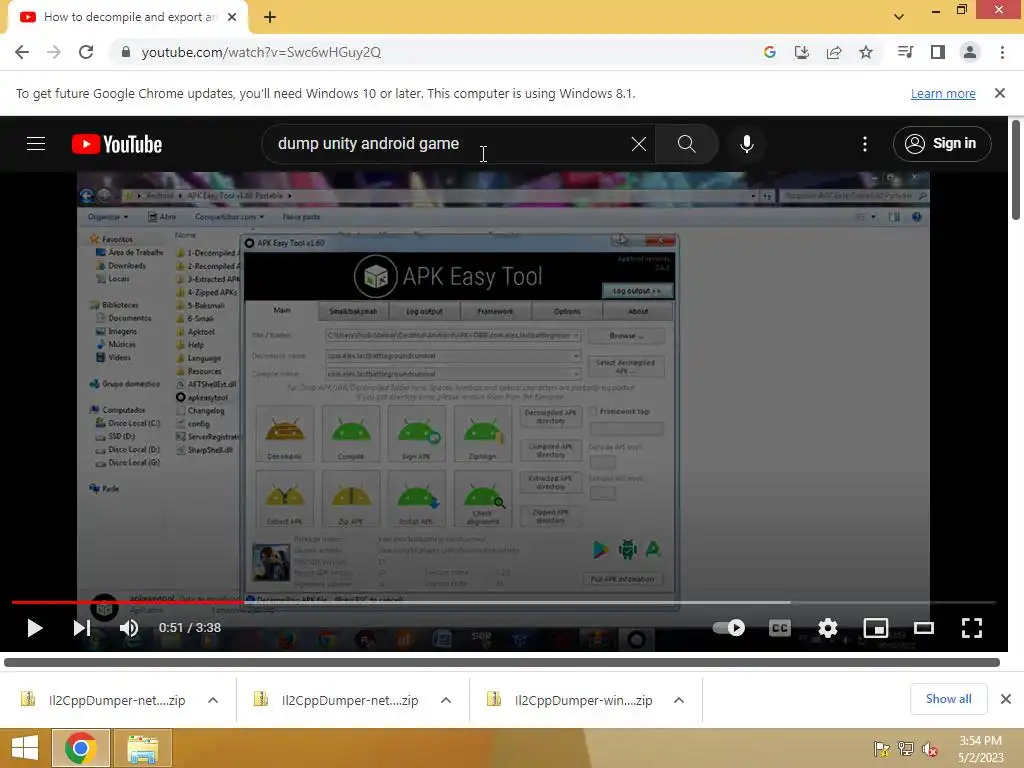Expand options for Il2CppDumper-win zip
This screenshot has height=768, width=1024.
pyautogui.click(x=679, y=700)
